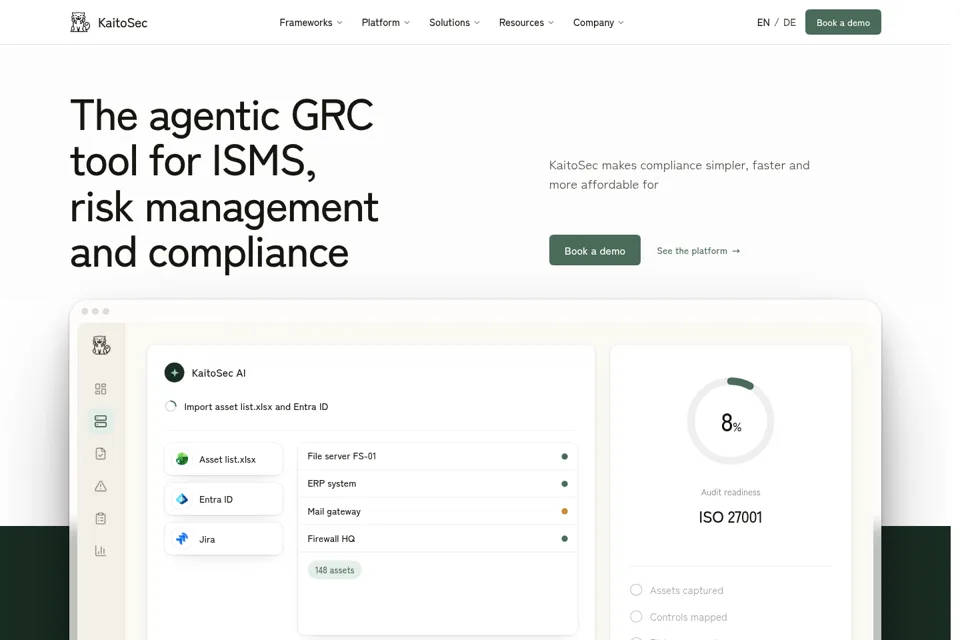This screenshot has height=640, width=960.
Task: Click the arrow after See the platform
Action: (736, 251)
